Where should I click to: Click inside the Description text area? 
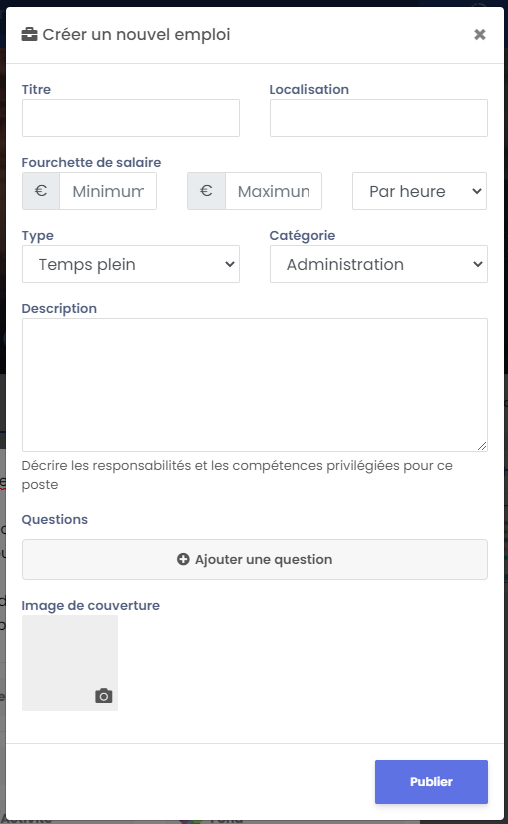255,385
